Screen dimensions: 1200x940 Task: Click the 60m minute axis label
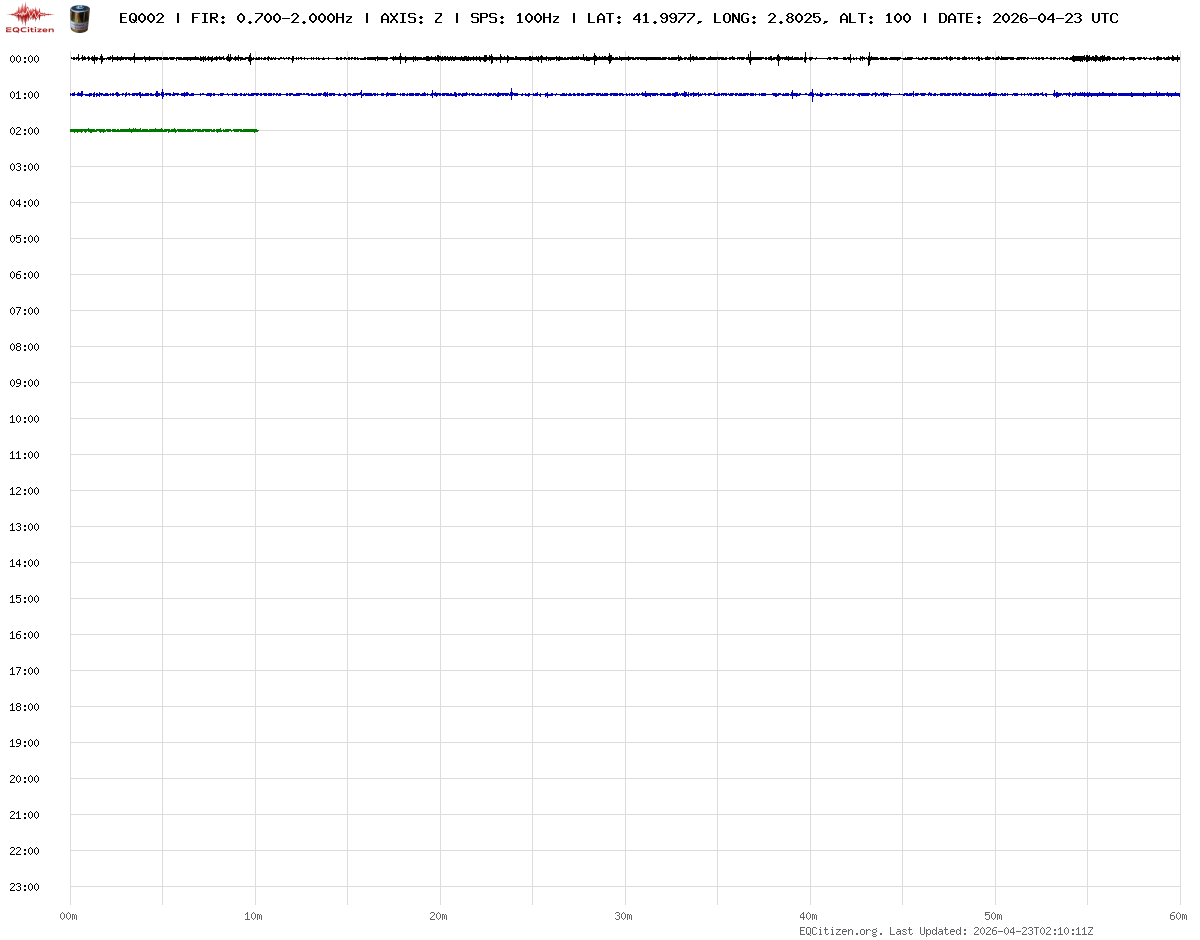click(1179, 916)
